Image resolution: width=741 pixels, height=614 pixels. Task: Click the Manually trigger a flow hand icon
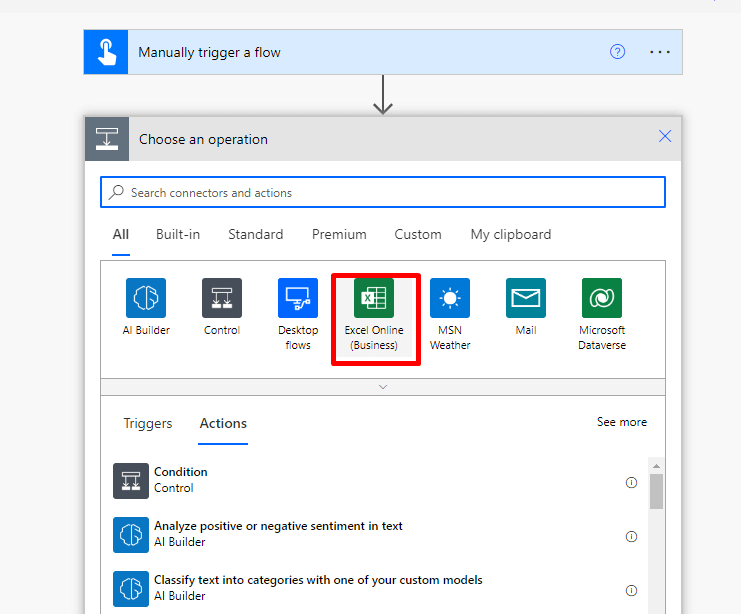(106, 52)
